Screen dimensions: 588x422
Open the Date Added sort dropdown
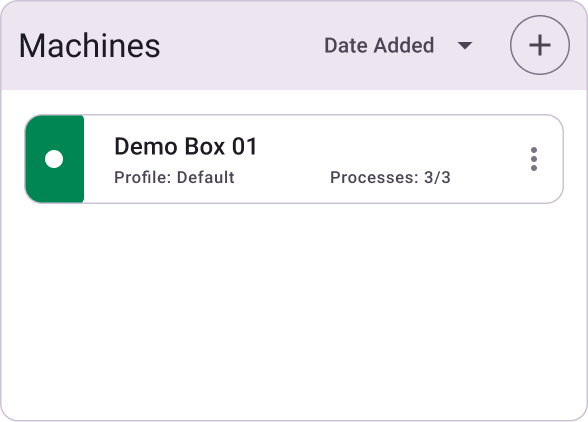tap(398, 45)
